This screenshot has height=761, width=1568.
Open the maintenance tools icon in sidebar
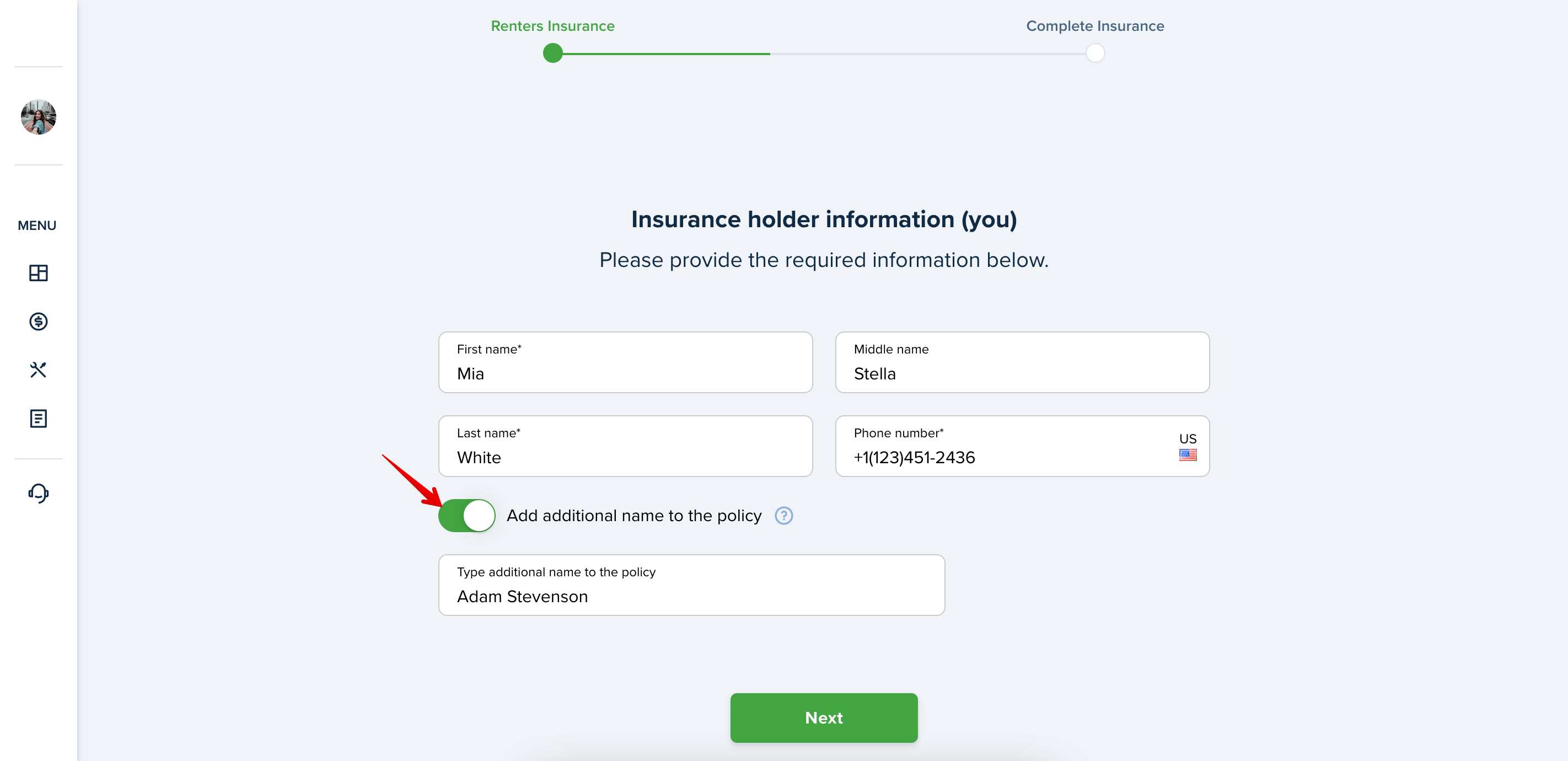(39, 369)
